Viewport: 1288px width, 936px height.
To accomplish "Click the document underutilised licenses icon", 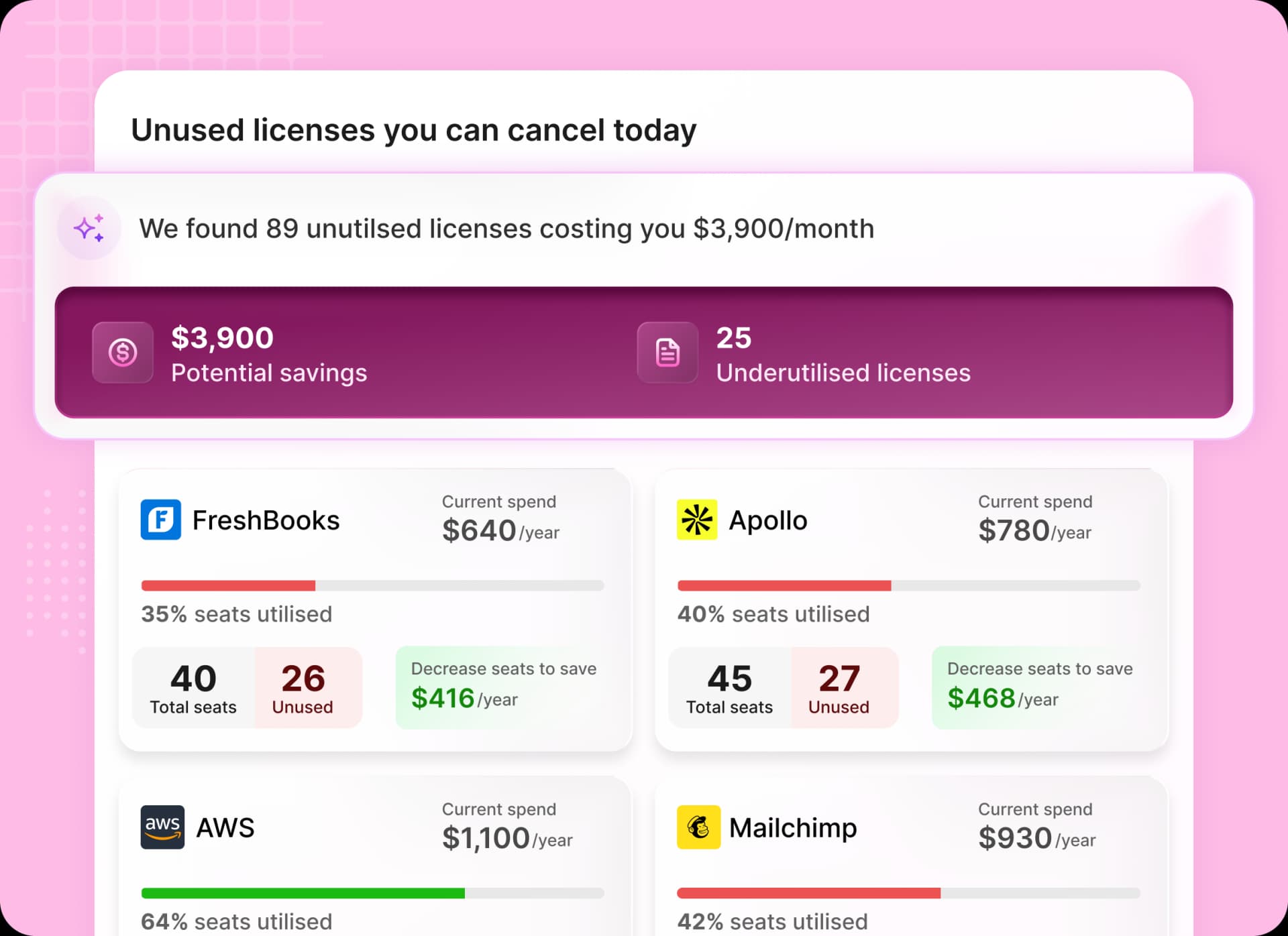I will pos(667,352).
